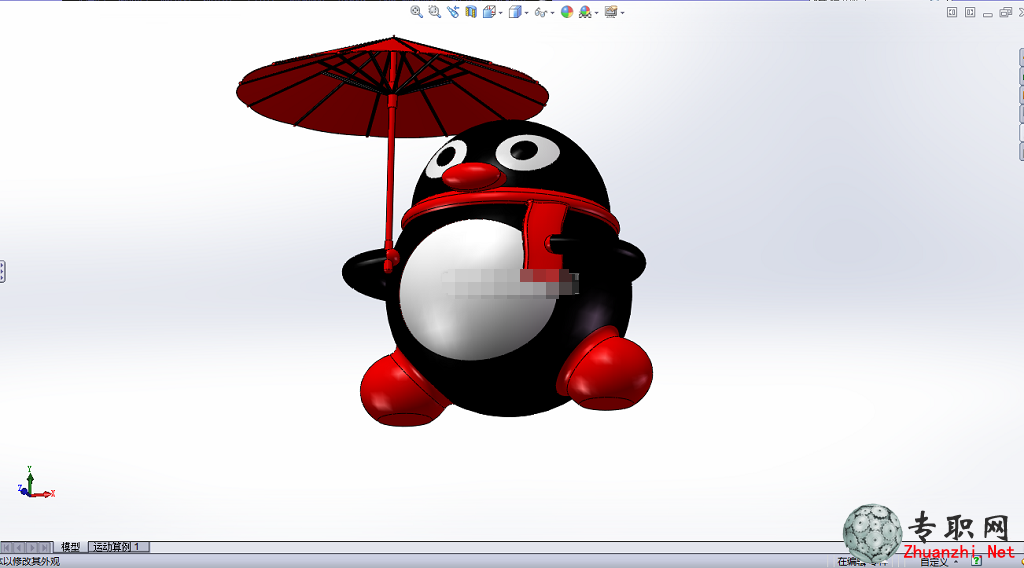Select the penguin's right red foot
This screenshot has height=568, width=1024.
click(611, 373)
